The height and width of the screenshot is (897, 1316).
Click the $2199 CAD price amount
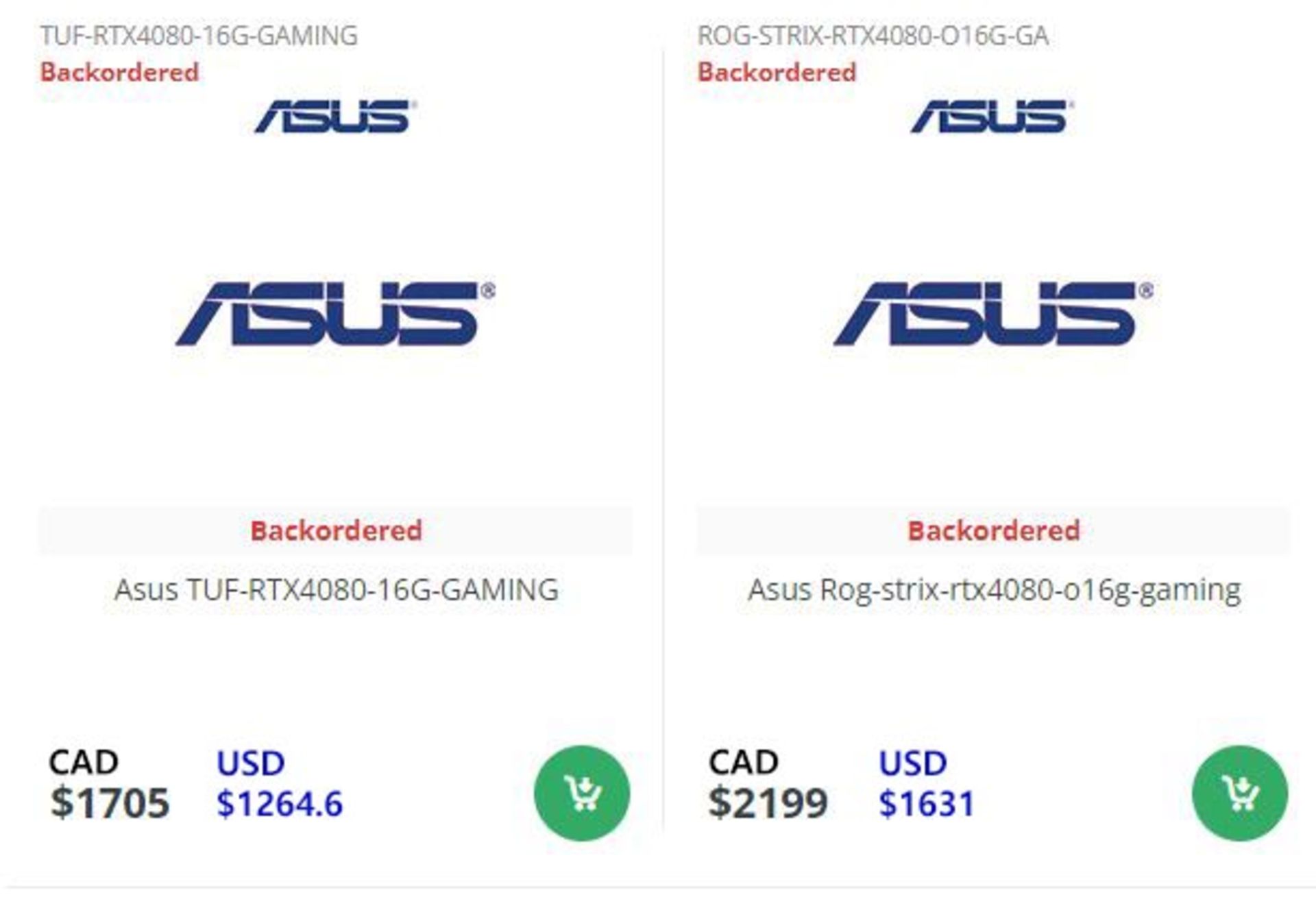pos(768,802)
